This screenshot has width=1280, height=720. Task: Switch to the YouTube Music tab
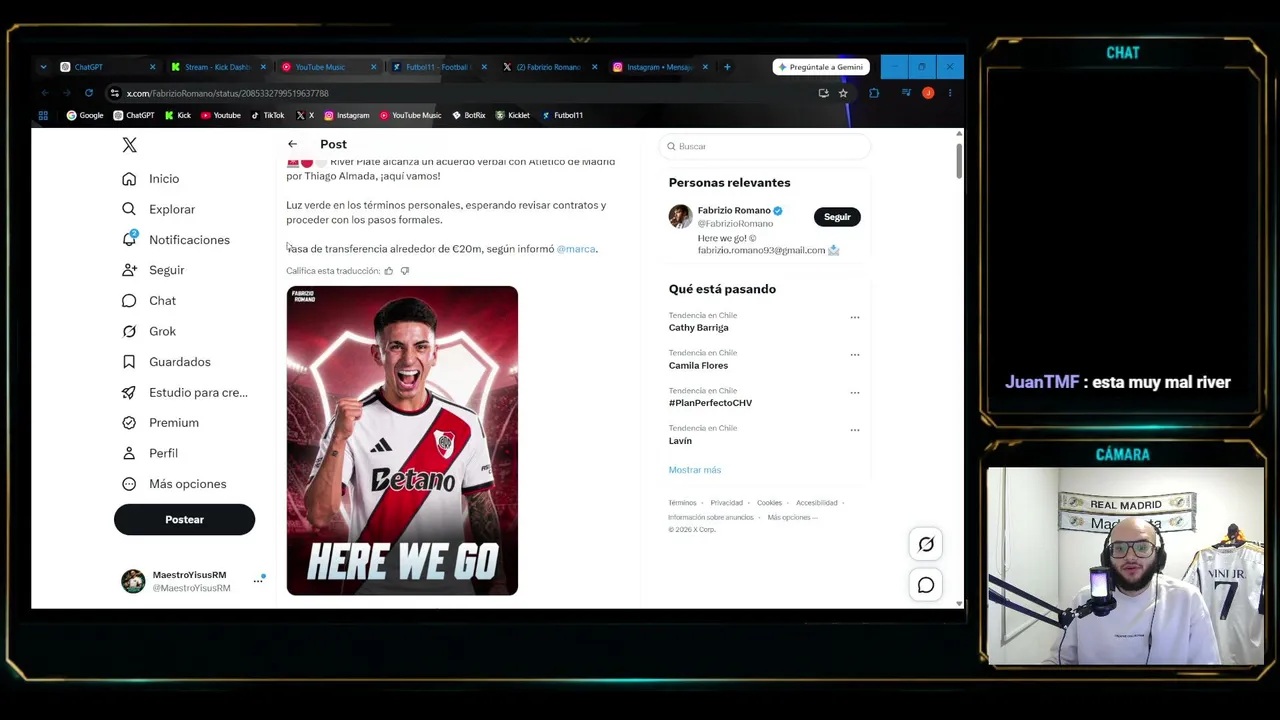(328, 67)
